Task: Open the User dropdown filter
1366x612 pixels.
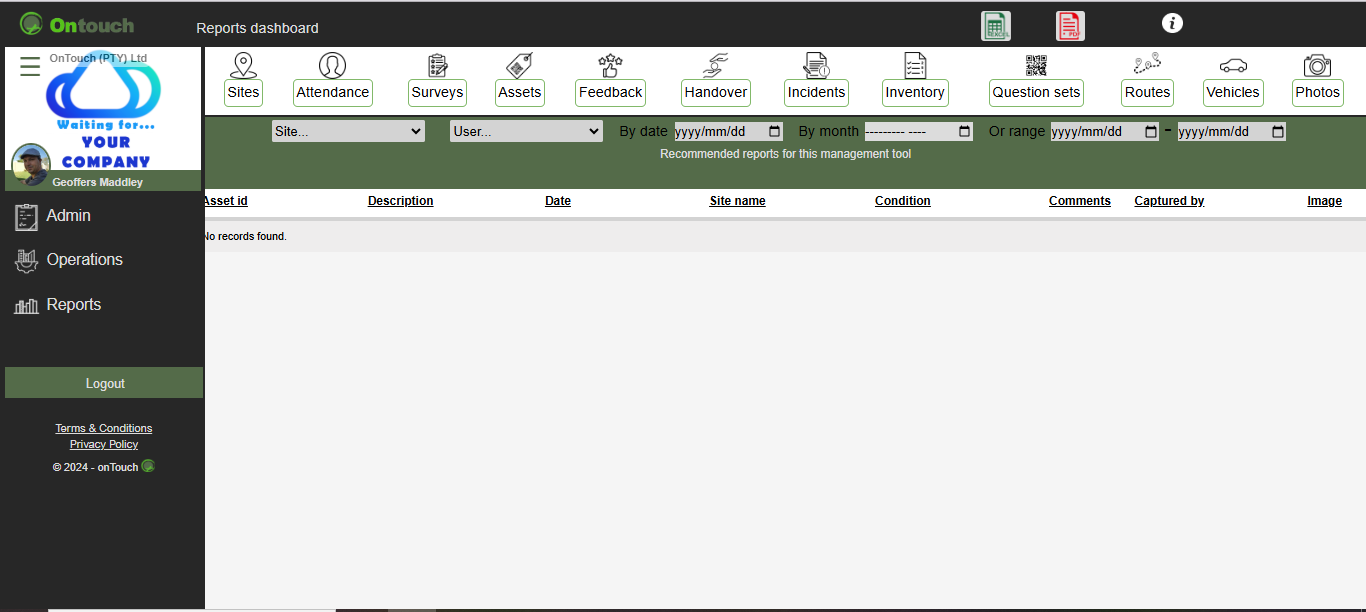Action: (526, 131)
